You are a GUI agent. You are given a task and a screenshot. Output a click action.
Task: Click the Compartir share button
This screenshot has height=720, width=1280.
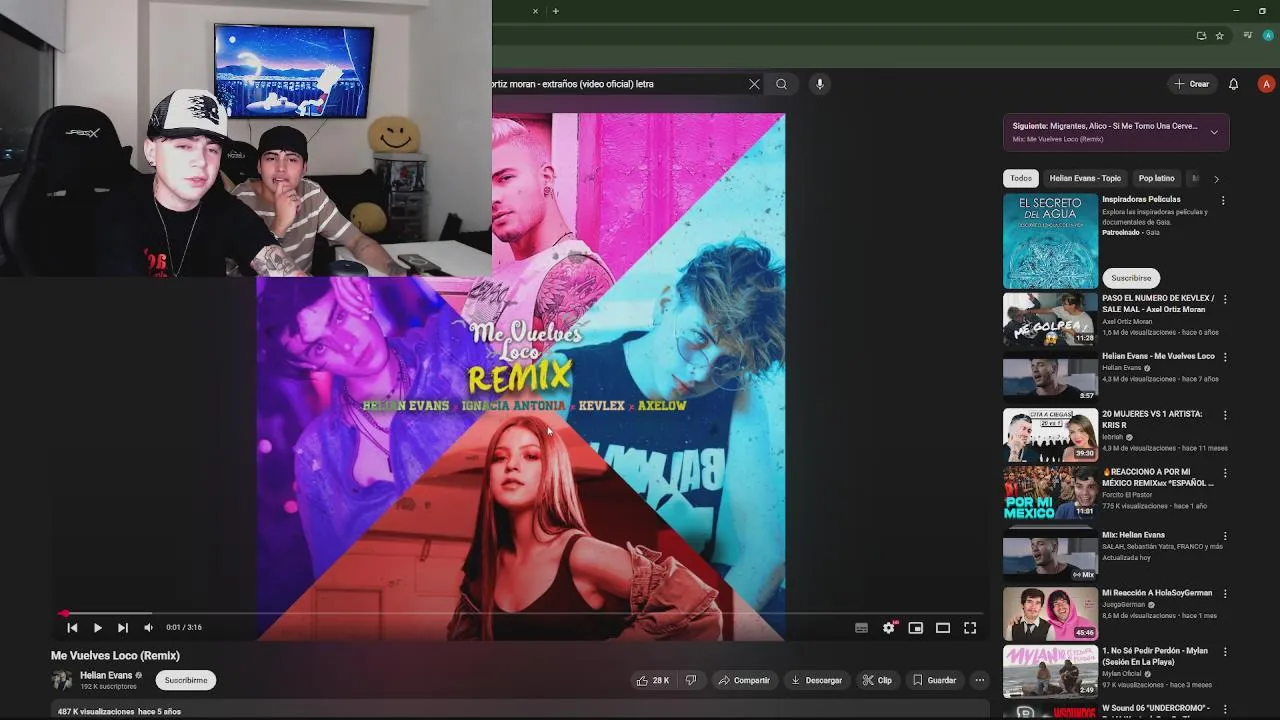(x=743, y=680)
